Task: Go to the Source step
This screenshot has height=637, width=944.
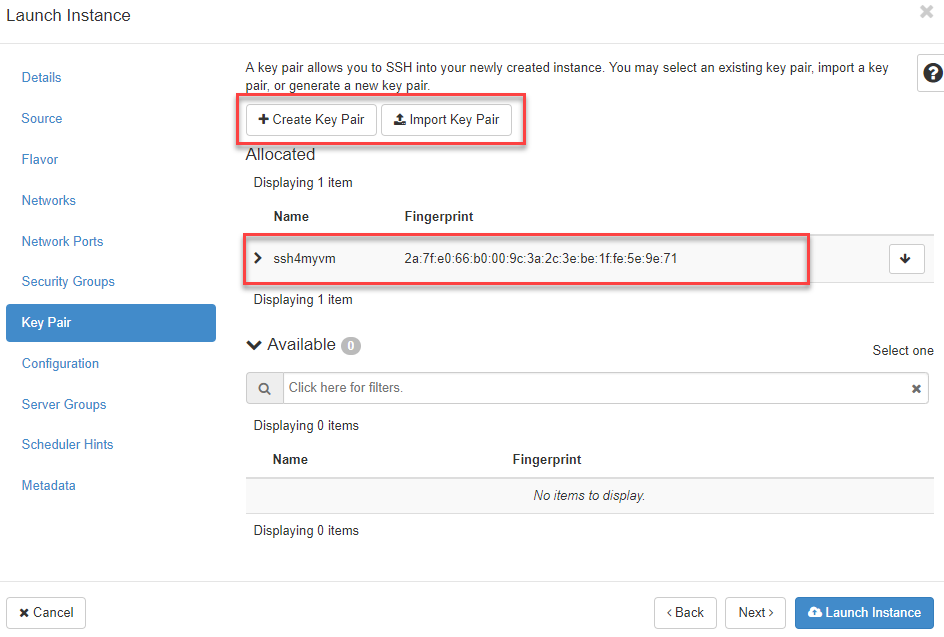Action: 42,119
